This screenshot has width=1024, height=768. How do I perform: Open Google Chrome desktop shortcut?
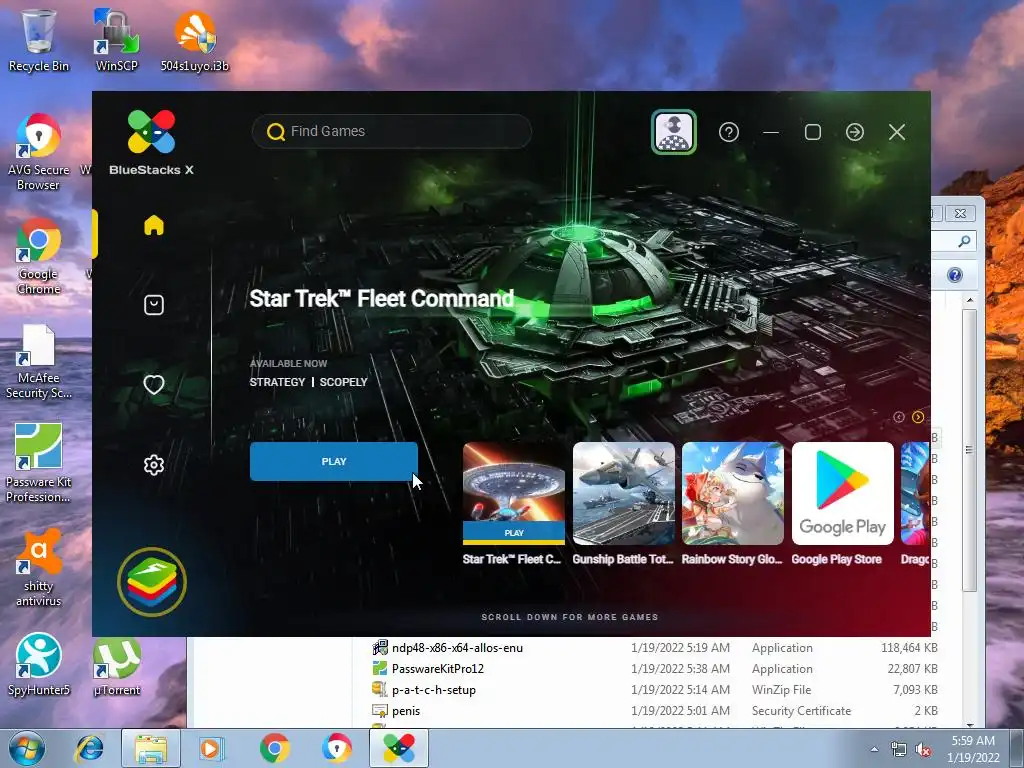(39, 256)
